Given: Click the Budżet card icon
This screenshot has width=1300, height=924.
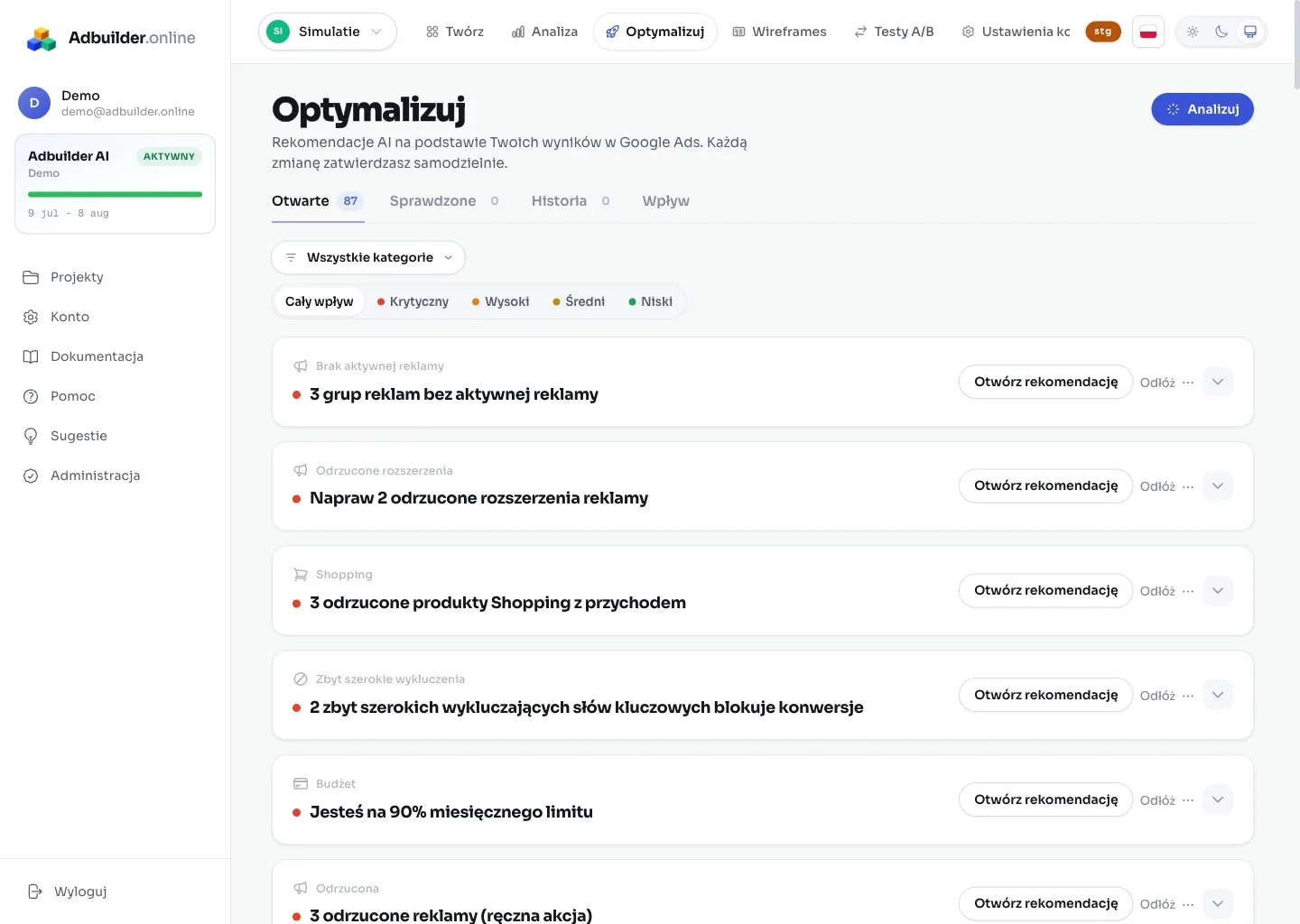Looking at the screenshot, I should 301,784.
